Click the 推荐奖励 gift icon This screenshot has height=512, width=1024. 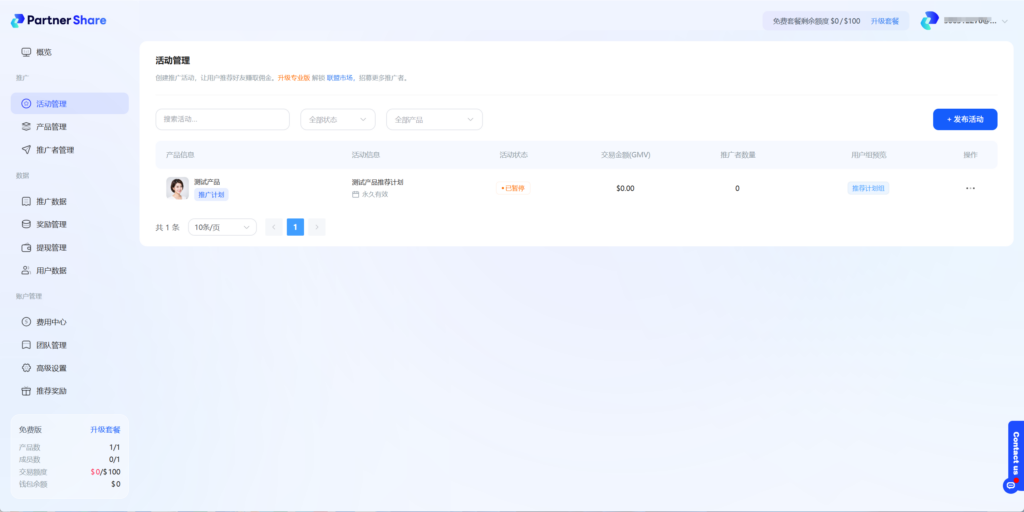pyautogui.click(x=26, y=391)
